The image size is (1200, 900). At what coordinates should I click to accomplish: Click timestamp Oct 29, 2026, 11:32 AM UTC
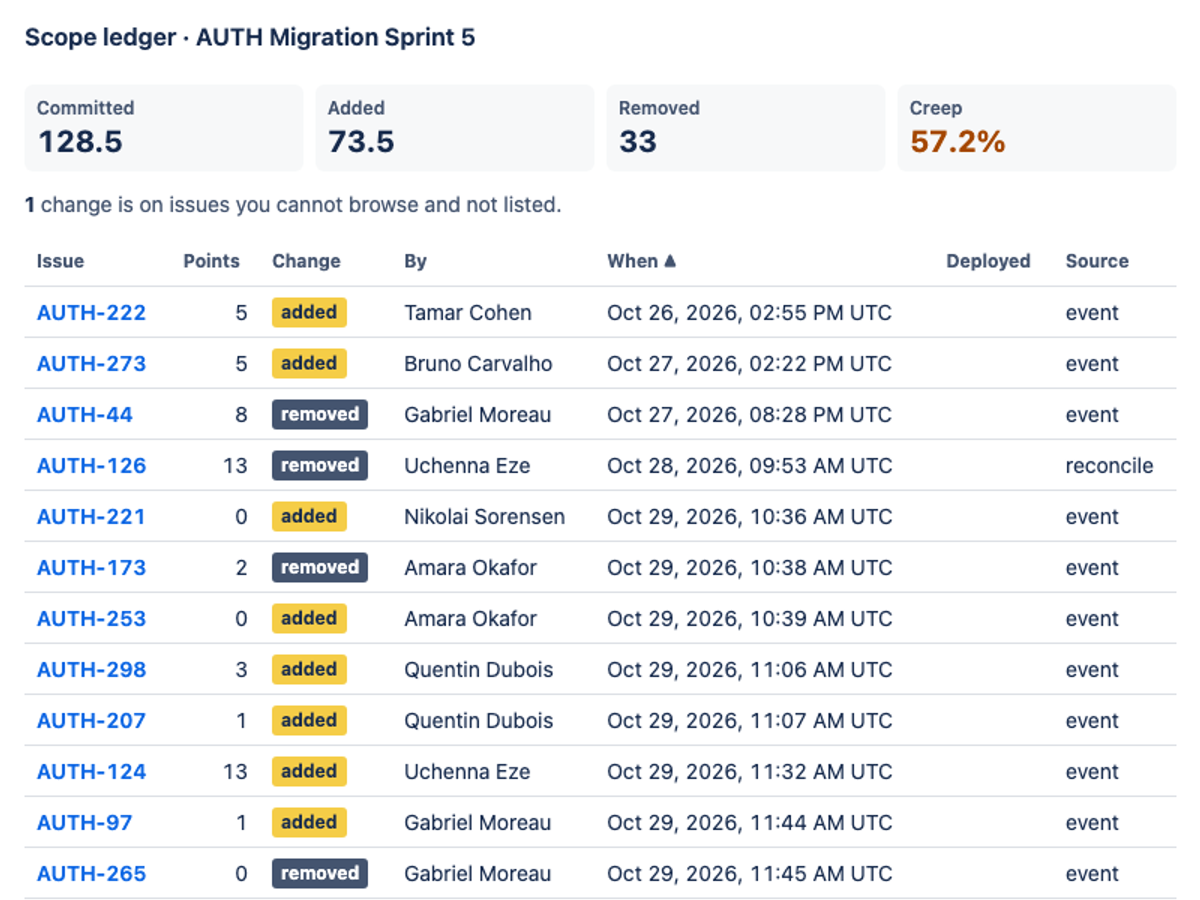(x=749, y=772)
